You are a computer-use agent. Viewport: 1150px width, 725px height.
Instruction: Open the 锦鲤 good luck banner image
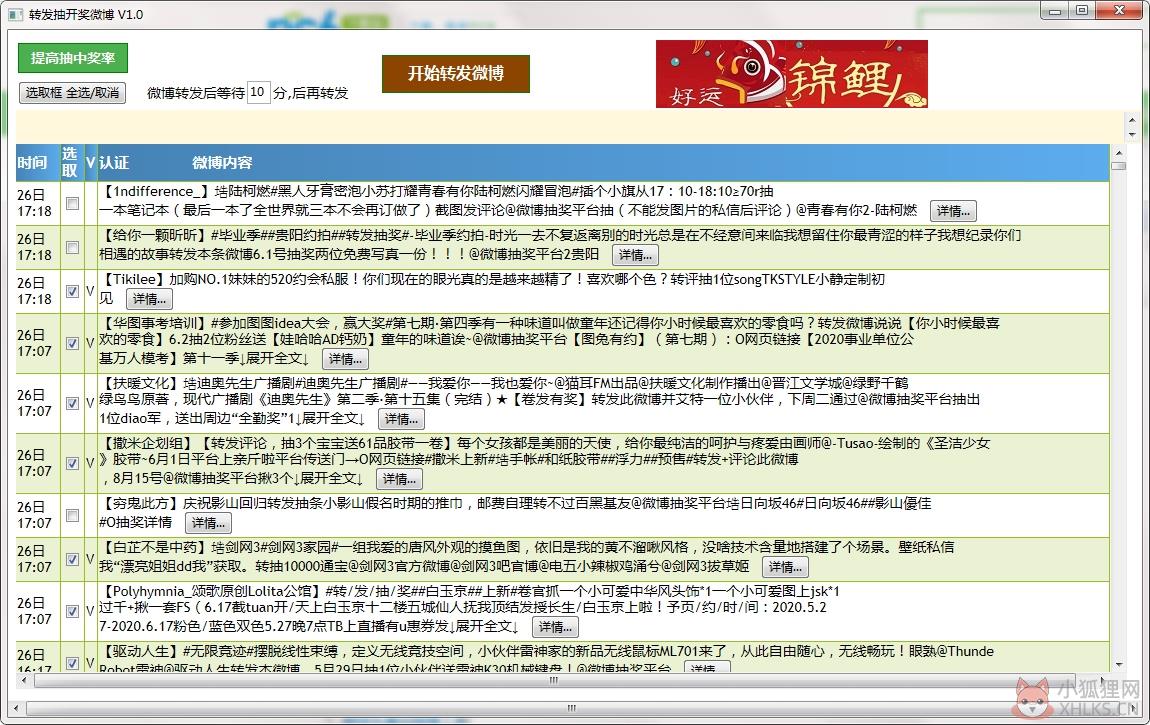(x=791, y=74)
